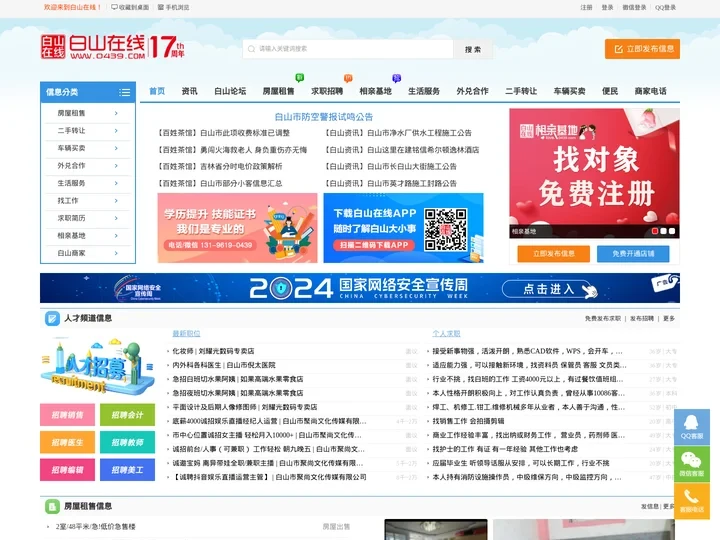
Task: Click the 招聘销售 pink button
Action: click(68, 415)
